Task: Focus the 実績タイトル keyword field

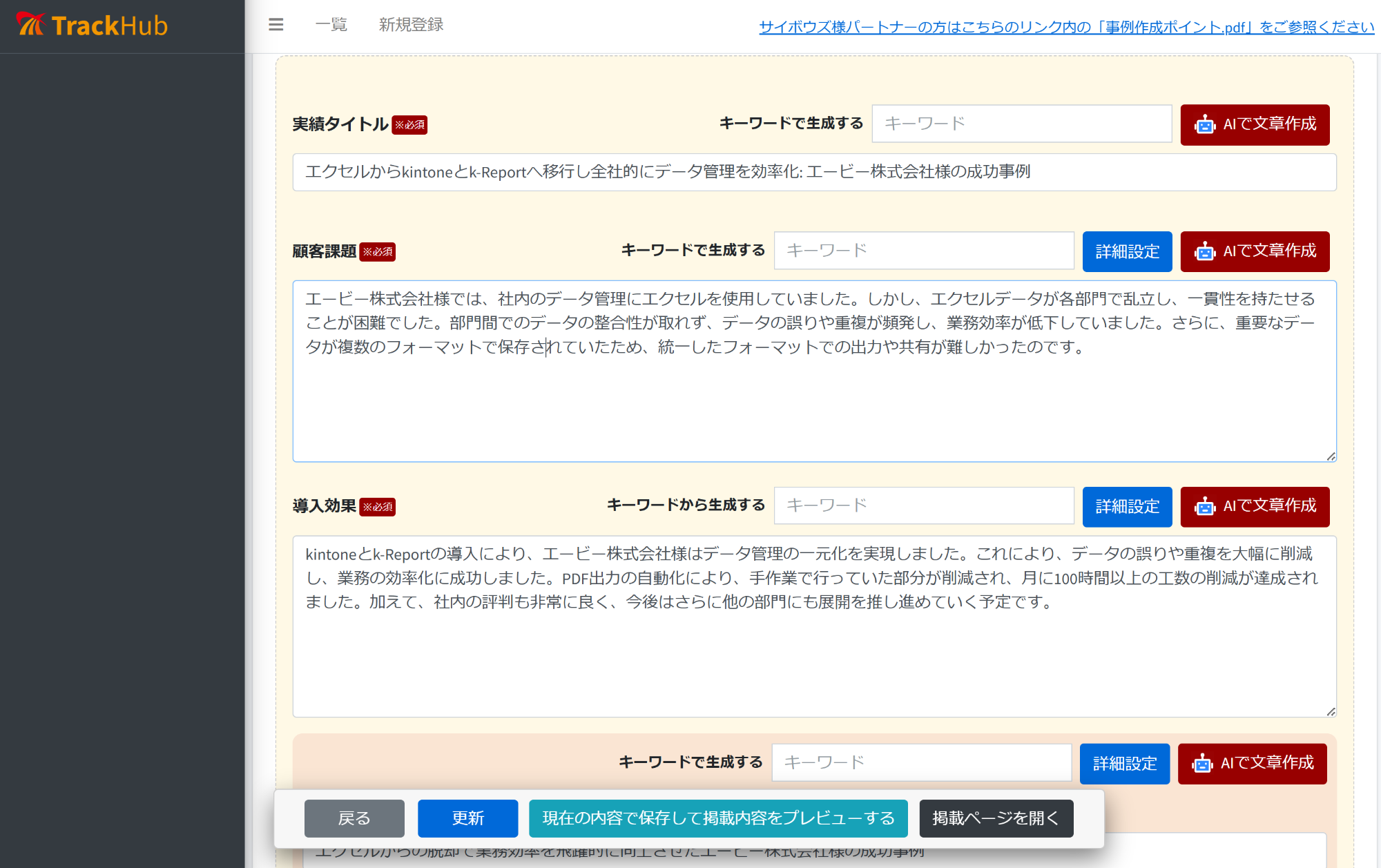Action: (x=1021, y=124)
